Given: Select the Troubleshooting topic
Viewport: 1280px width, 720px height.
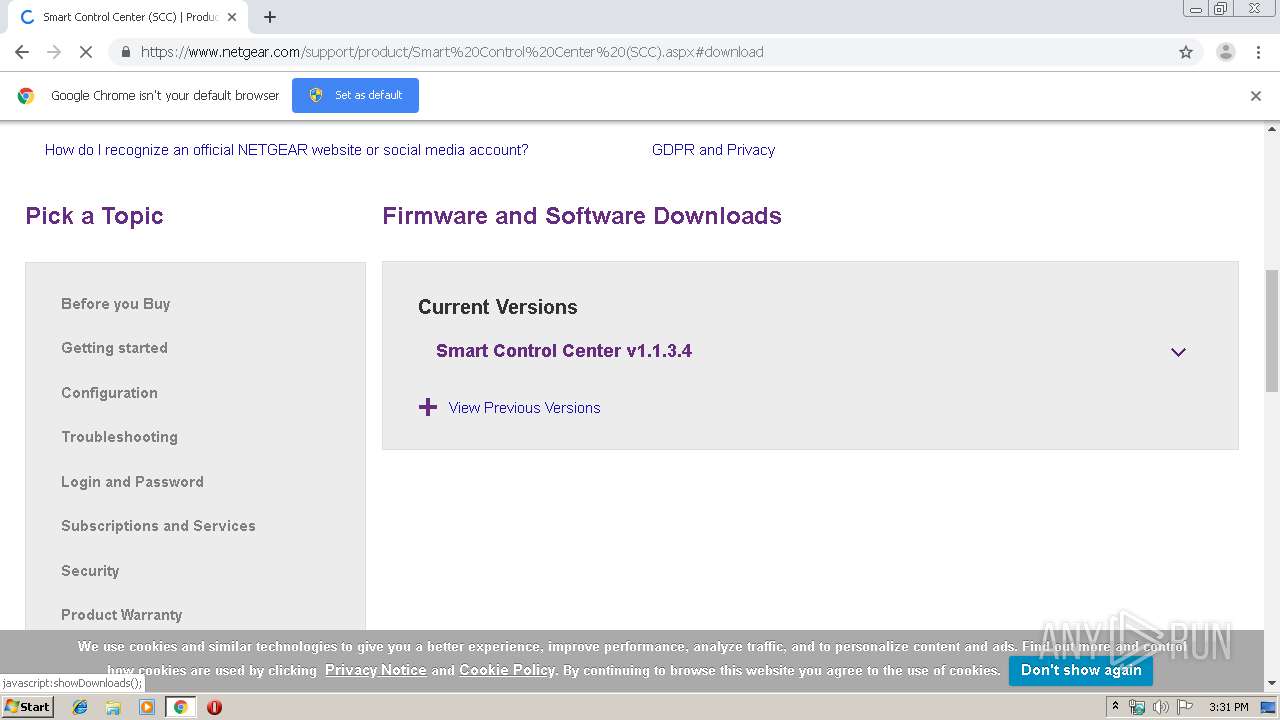Looking at the screenshot, I should [x=119, y=437].
